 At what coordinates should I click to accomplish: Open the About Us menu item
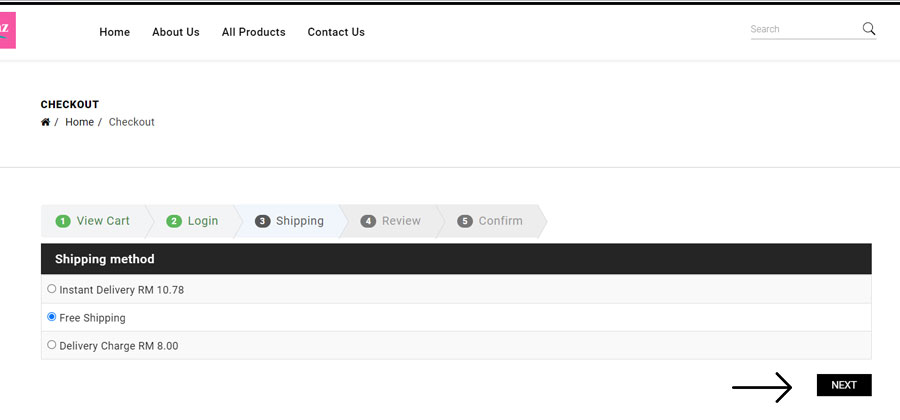[176, 32]
